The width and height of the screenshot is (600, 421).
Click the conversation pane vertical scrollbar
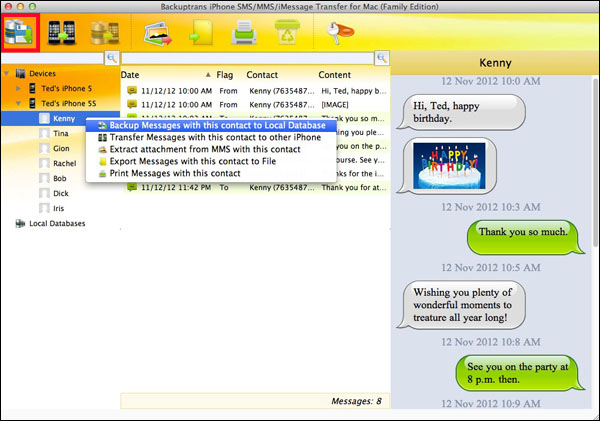(x=595, y=163)
